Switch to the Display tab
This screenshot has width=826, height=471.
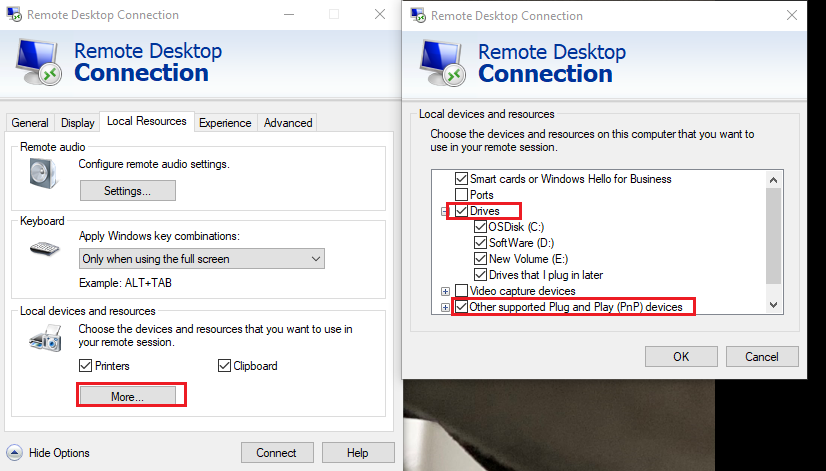pyautogui.click(x=77, y=123)
